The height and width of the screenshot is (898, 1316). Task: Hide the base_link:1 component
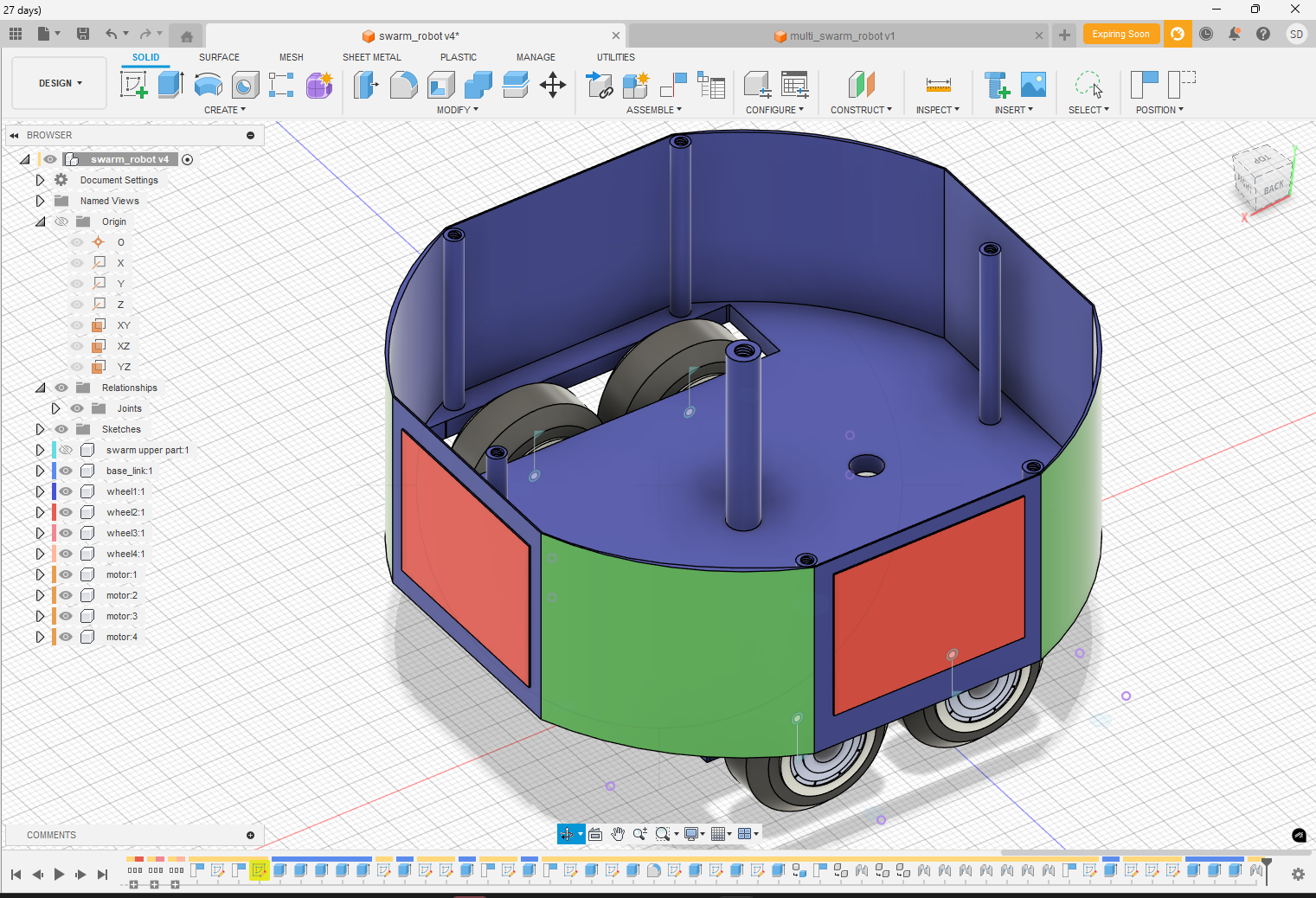tap(66, 471)
